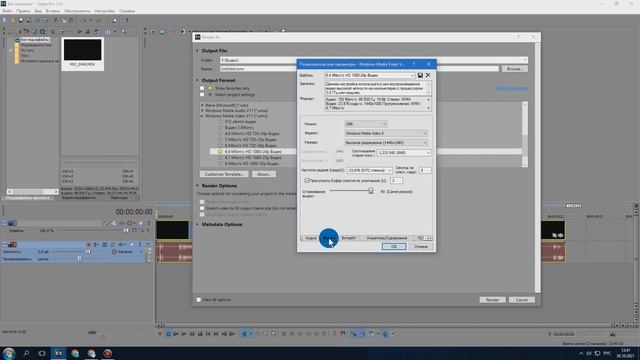Open the File menu in Vegas Pro

coord(7,11)
